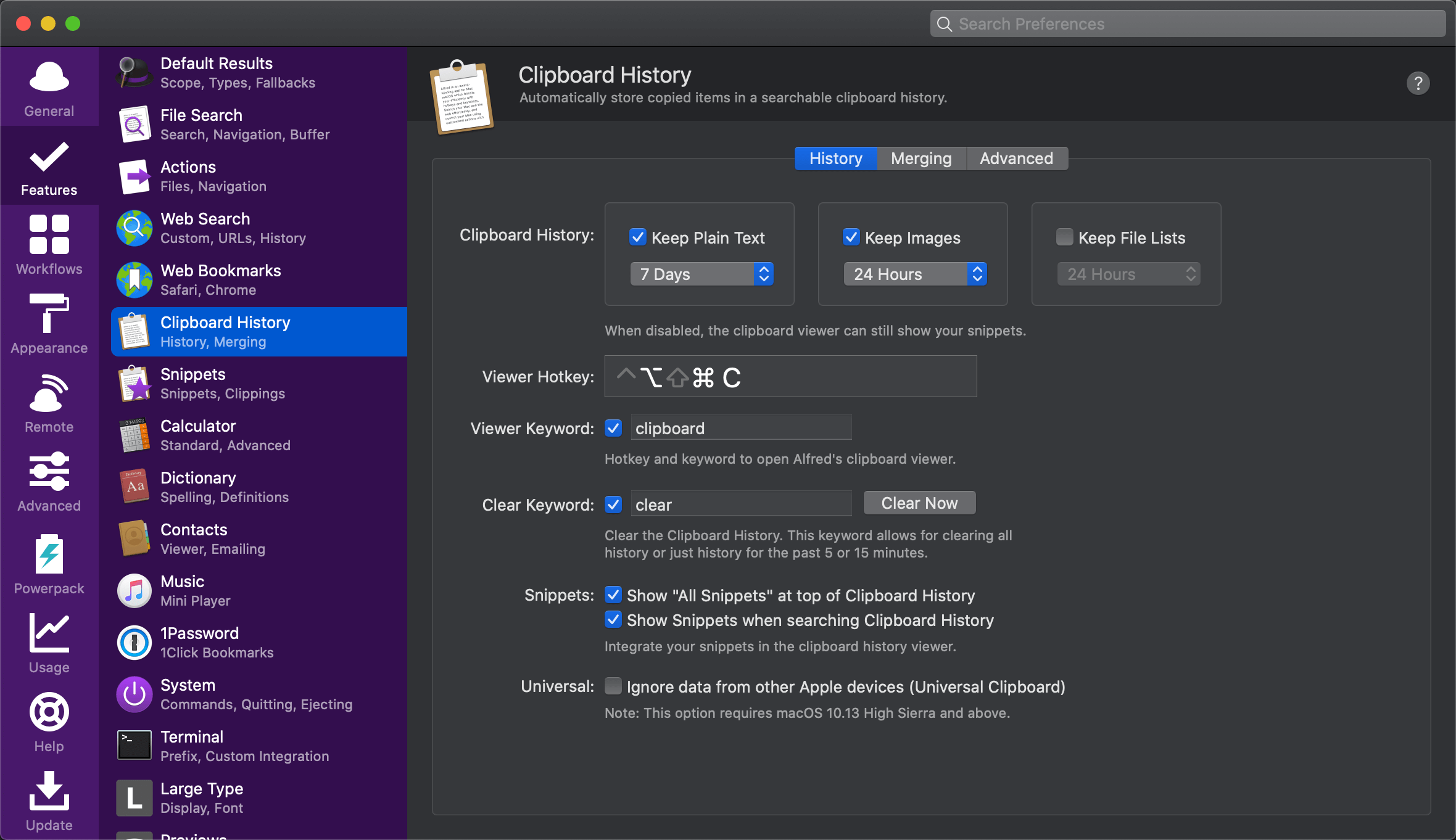Click the Search Preferences field
Image resolution: width=1456 pixels, height=840 pixels.
click(x=1187, y=23)
